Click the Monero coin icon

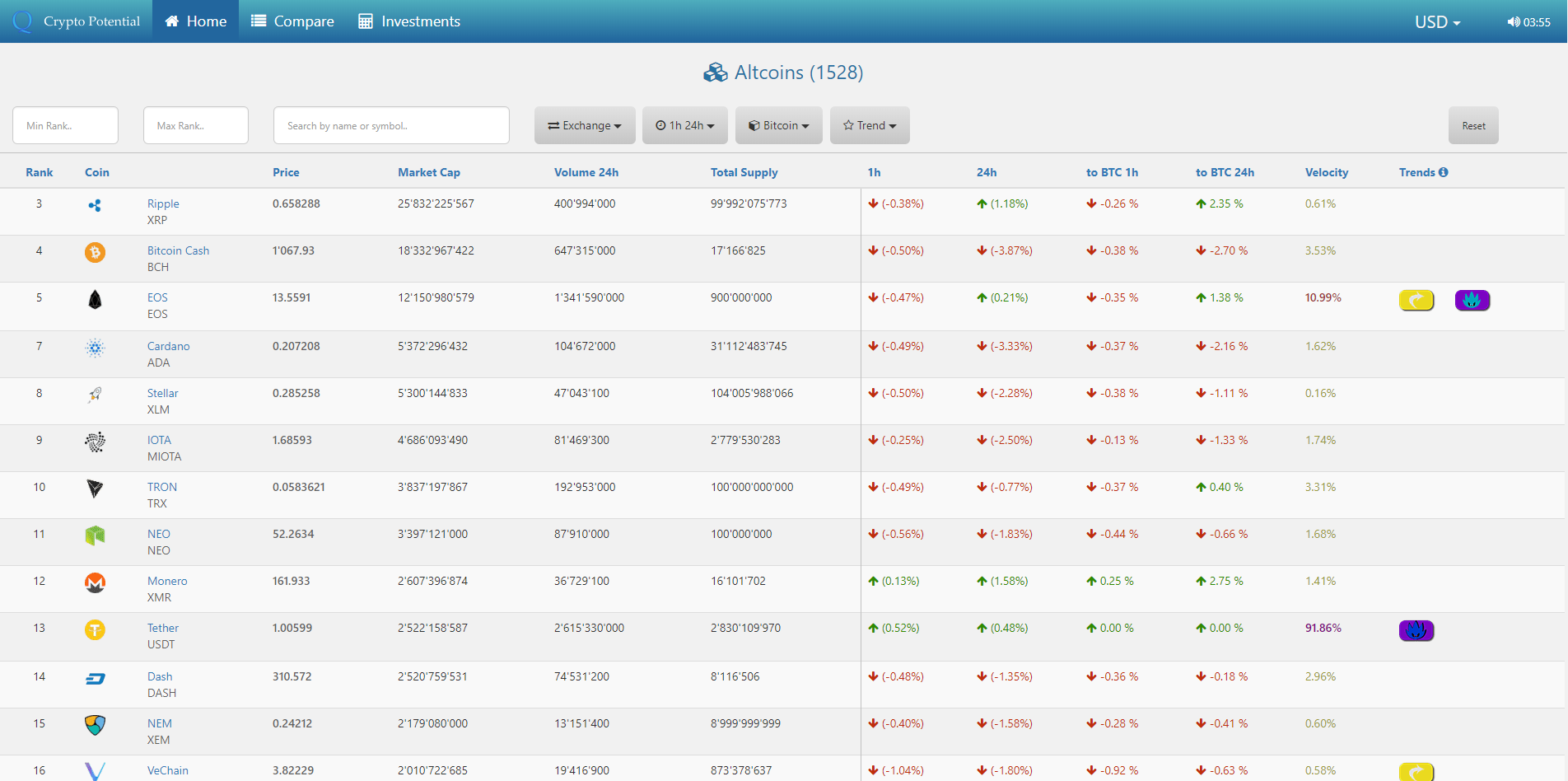(95, 583)
